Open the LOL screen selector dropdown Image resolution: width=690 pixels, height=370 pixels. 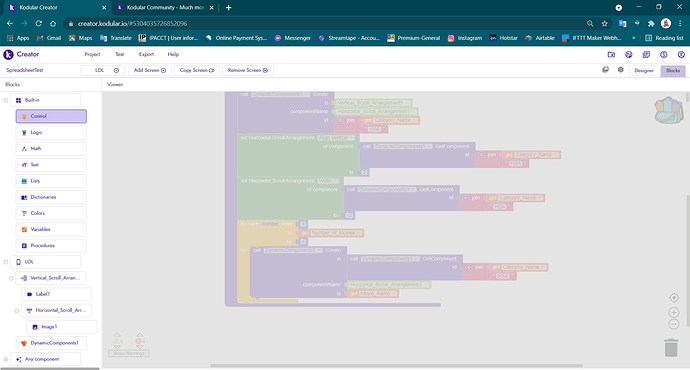pos(103,70)
